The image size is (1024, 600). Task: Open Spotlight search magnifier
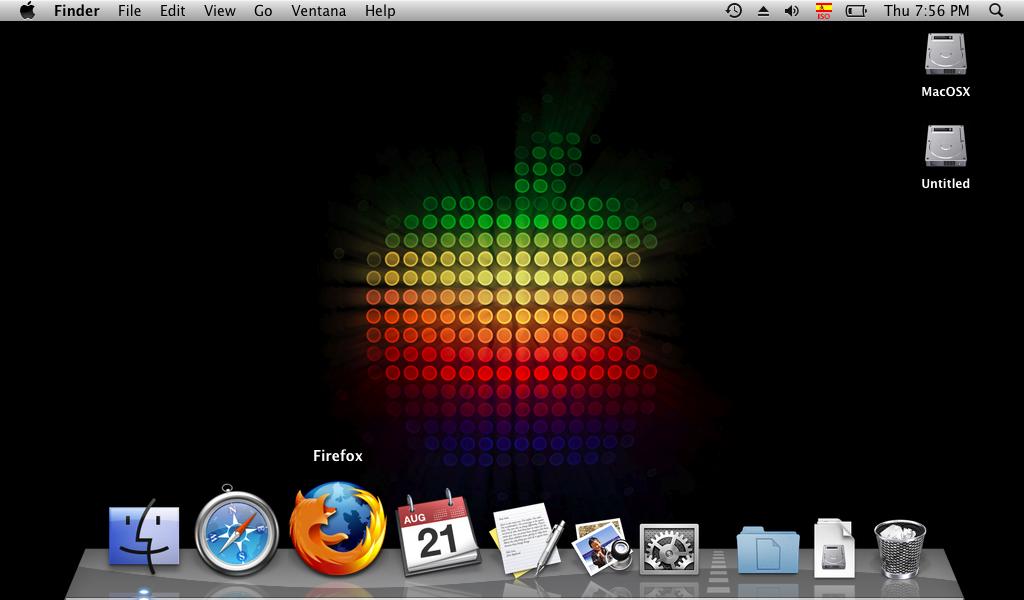pyautogui.click(x=996, y=10)
